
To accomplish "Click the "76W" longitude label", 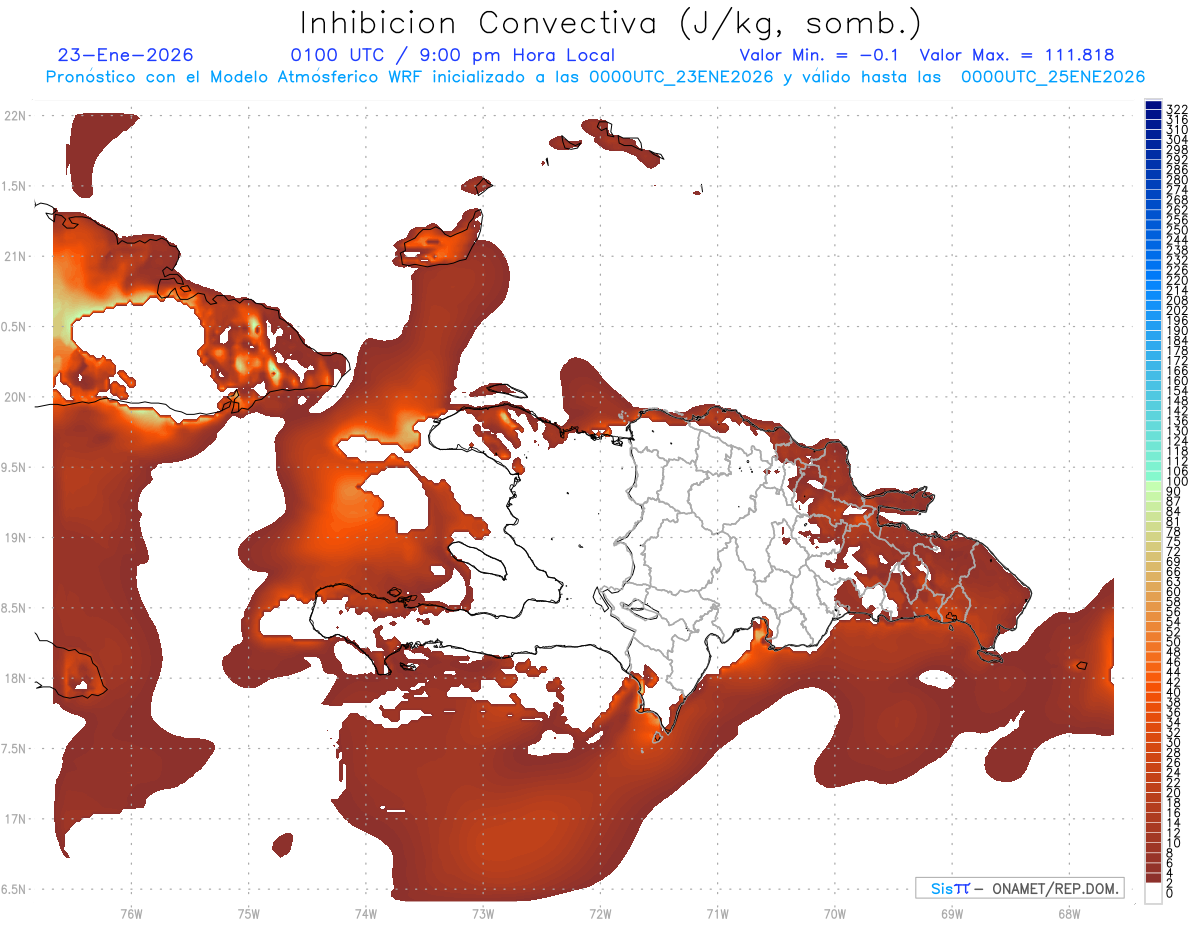I will tap(131, 913).
